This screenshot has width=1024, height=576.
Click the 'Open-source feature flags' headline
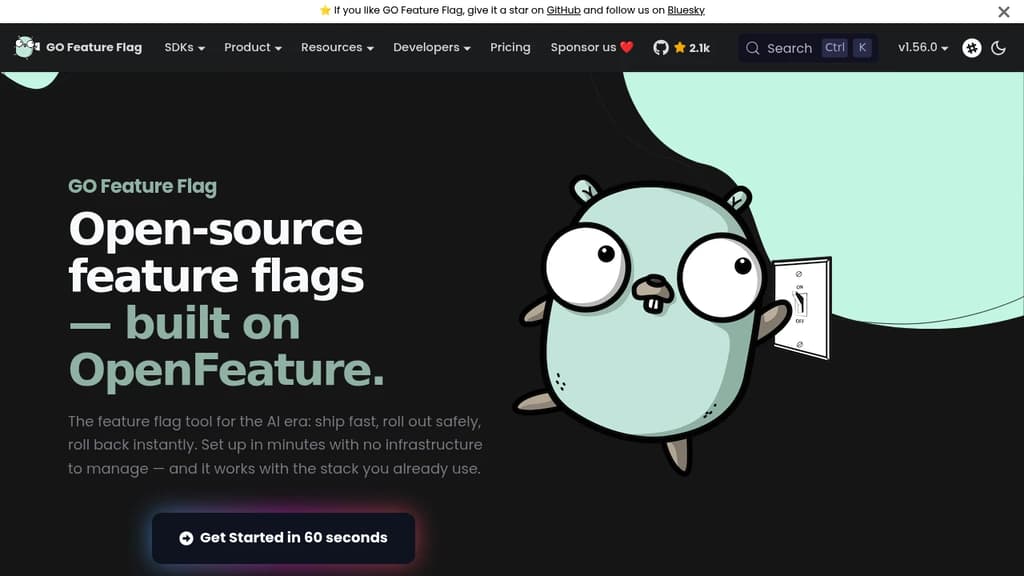tap(216, 252)
